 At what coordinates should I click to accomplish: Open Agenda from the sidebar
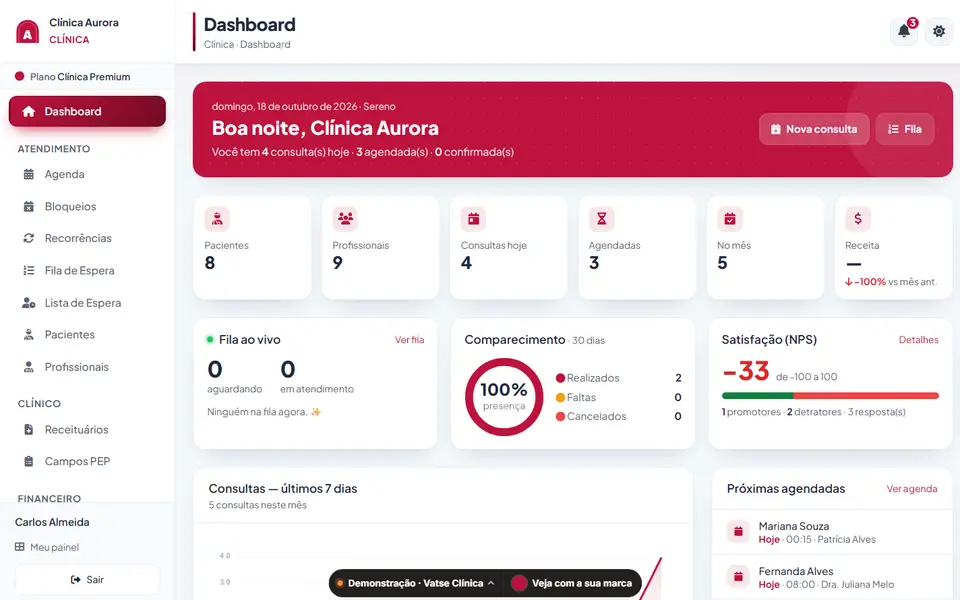[87, 174]
